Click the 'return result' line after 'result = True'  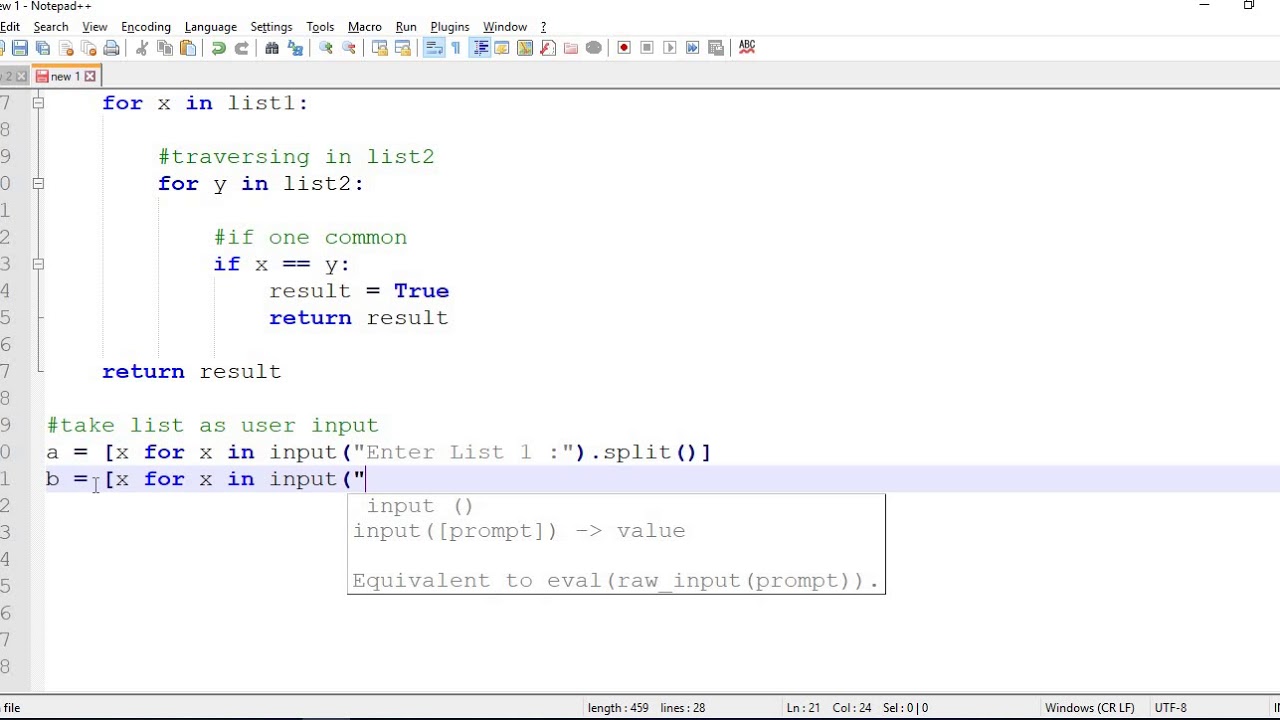pos(359,318)
